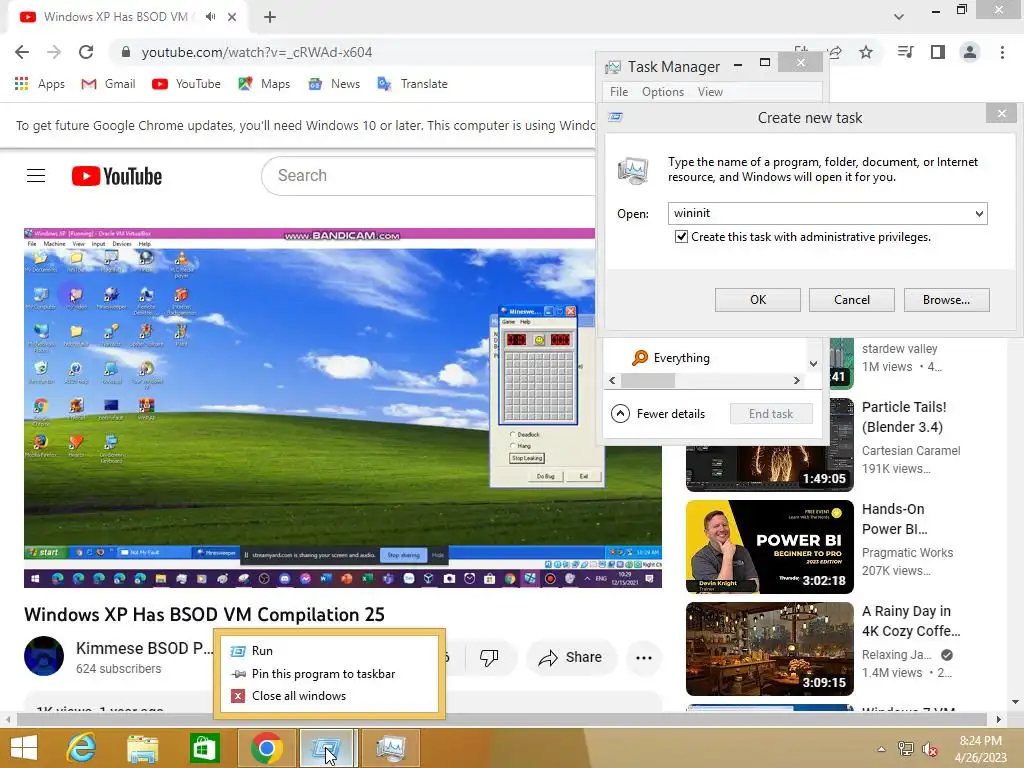Switch to Chrome on the taskbar
The height and width of the screenshot is (768, 1024).
(x=266, y=748)
